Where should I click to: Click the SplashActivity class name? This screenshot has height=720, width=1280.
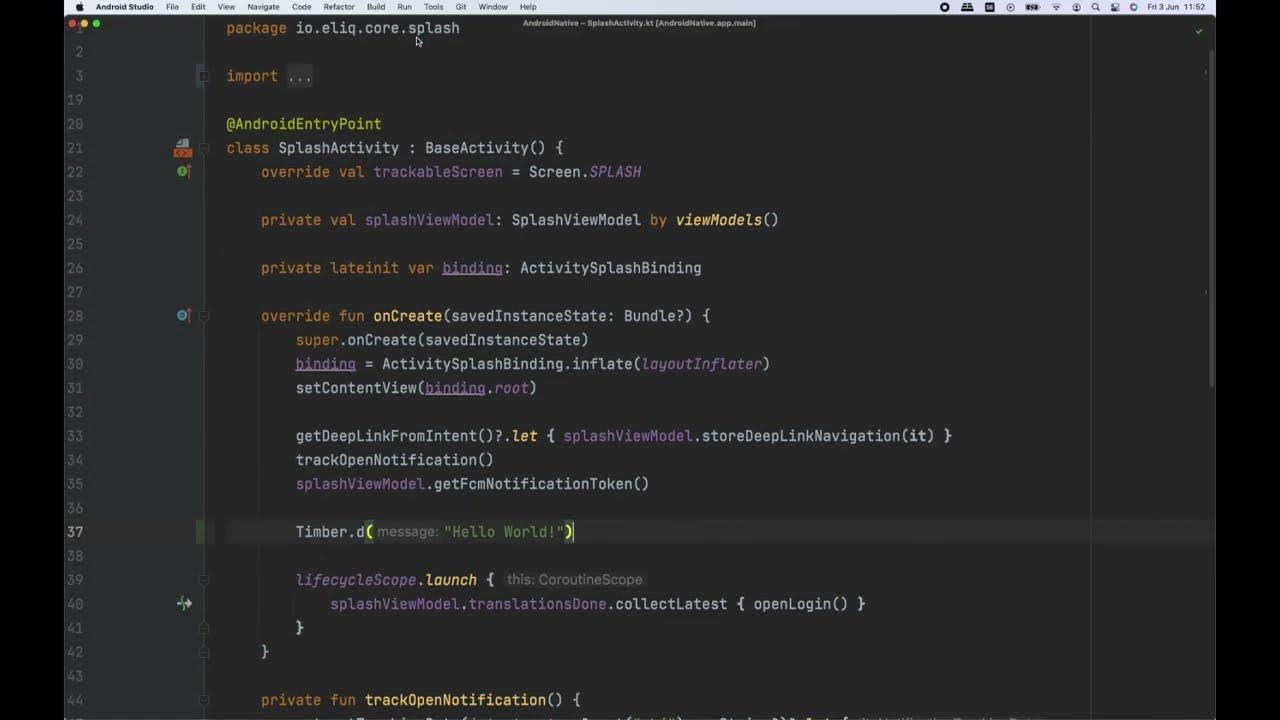tap(339, 148)
